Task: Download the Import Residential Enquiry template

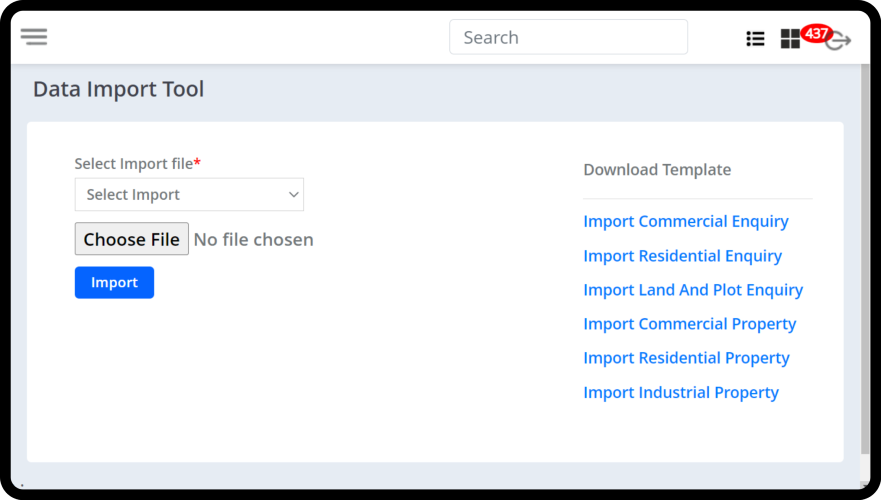Action: click(x=682, y=256)
